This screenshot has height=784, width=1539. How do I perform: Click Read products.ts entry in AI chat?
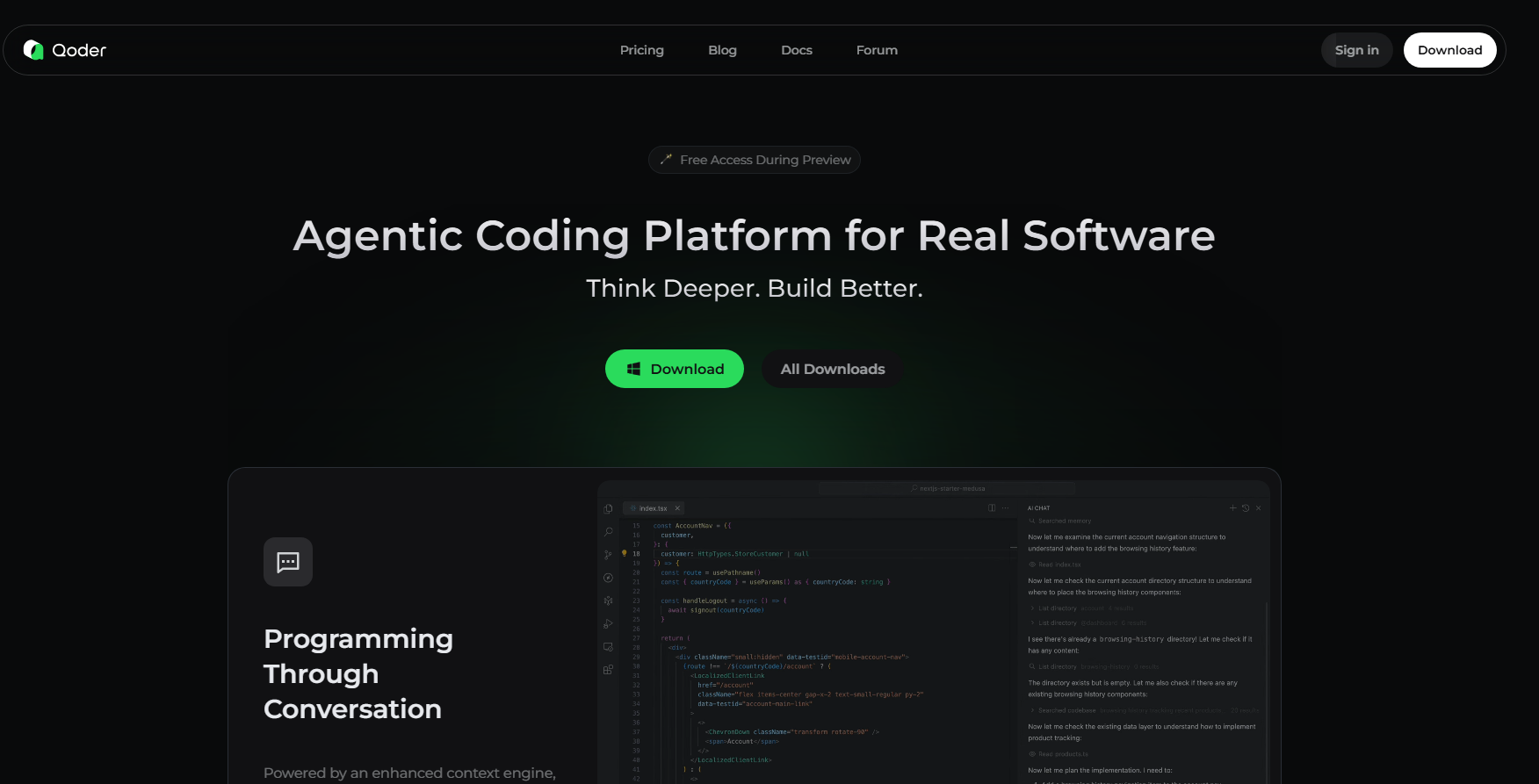(1059, 754)
